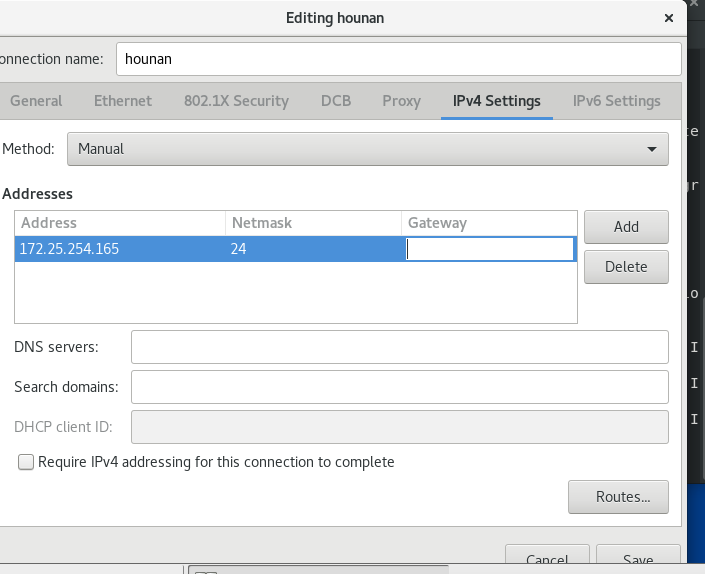The height and width of the screenshot is (574, 705).
Task: Select the 172.25.254.165 address cell
Action: point(120,249)
